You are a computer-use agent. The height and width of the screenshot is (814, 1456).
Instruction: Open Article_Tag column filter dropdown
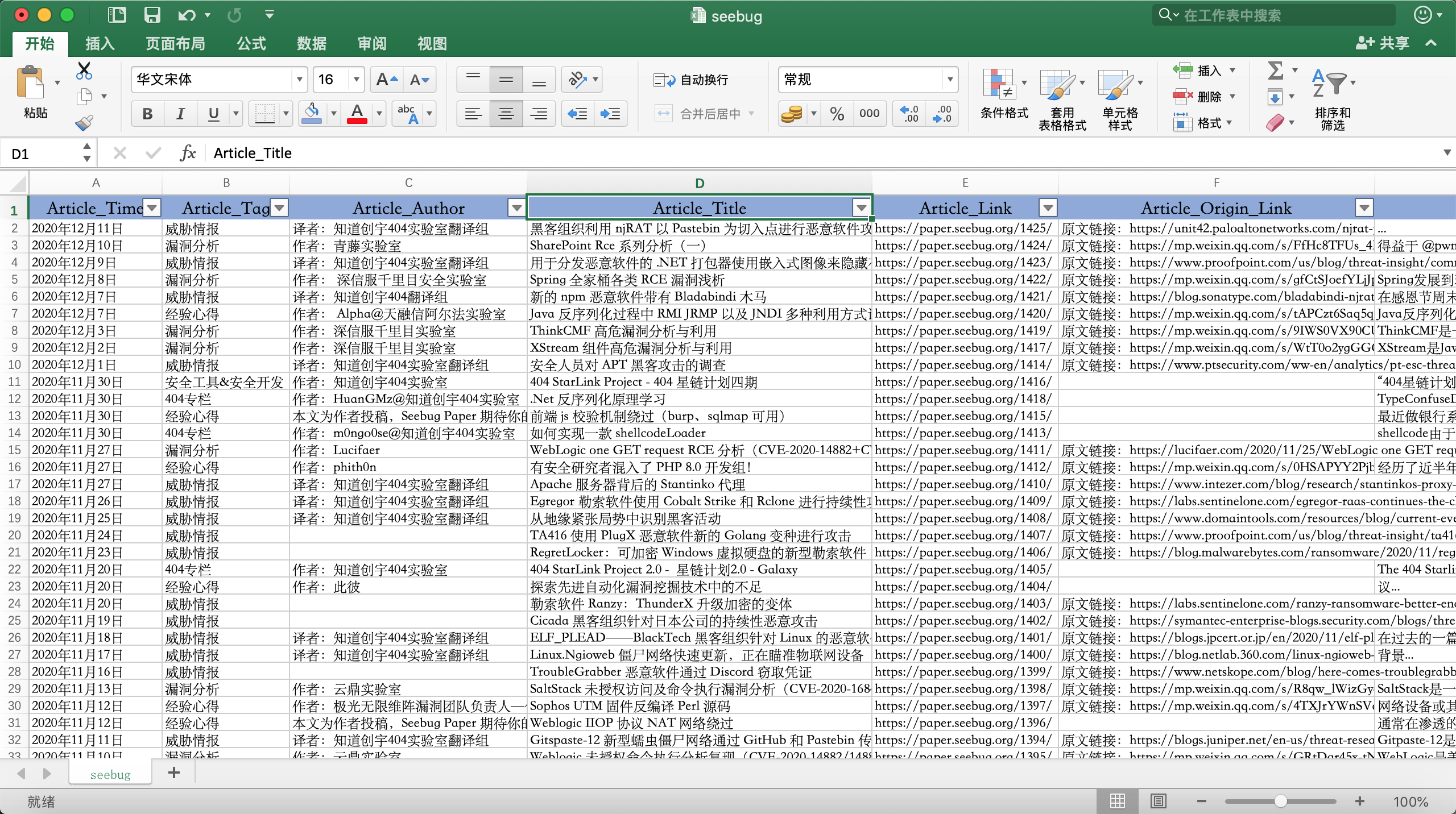[279, 208]
